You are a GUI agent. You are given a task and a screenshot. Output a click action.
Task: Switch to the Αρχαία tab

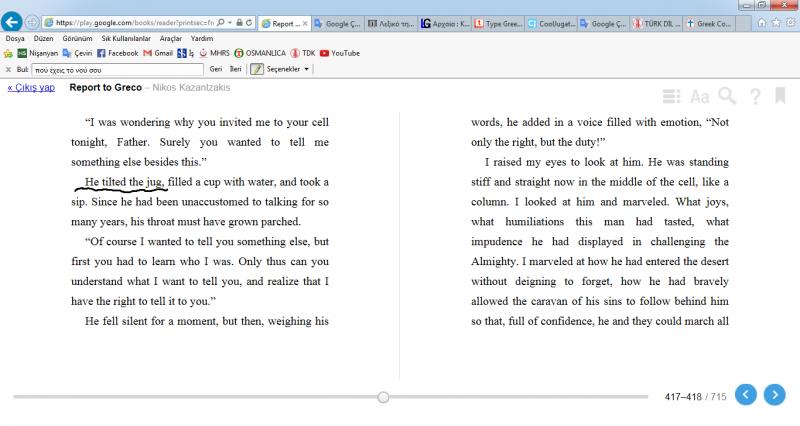click(x=445, y=23)
